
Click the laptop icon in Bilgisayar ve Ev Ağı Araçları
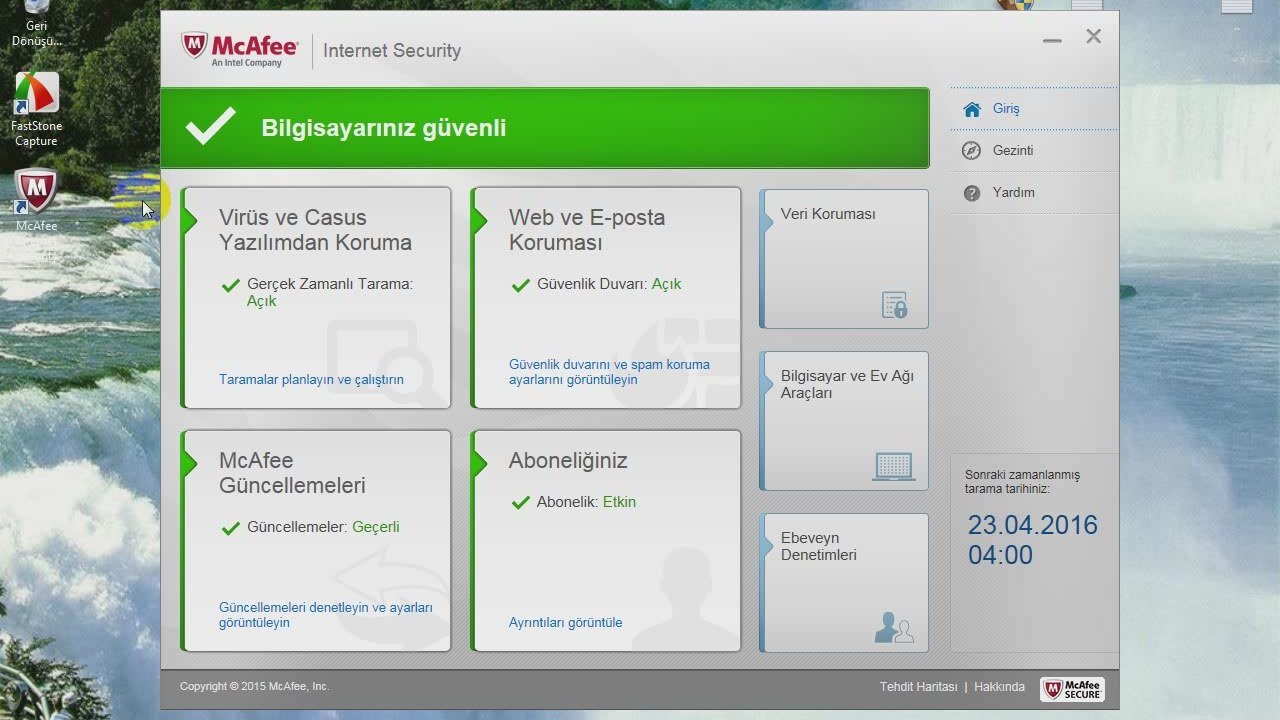(893, 466)
